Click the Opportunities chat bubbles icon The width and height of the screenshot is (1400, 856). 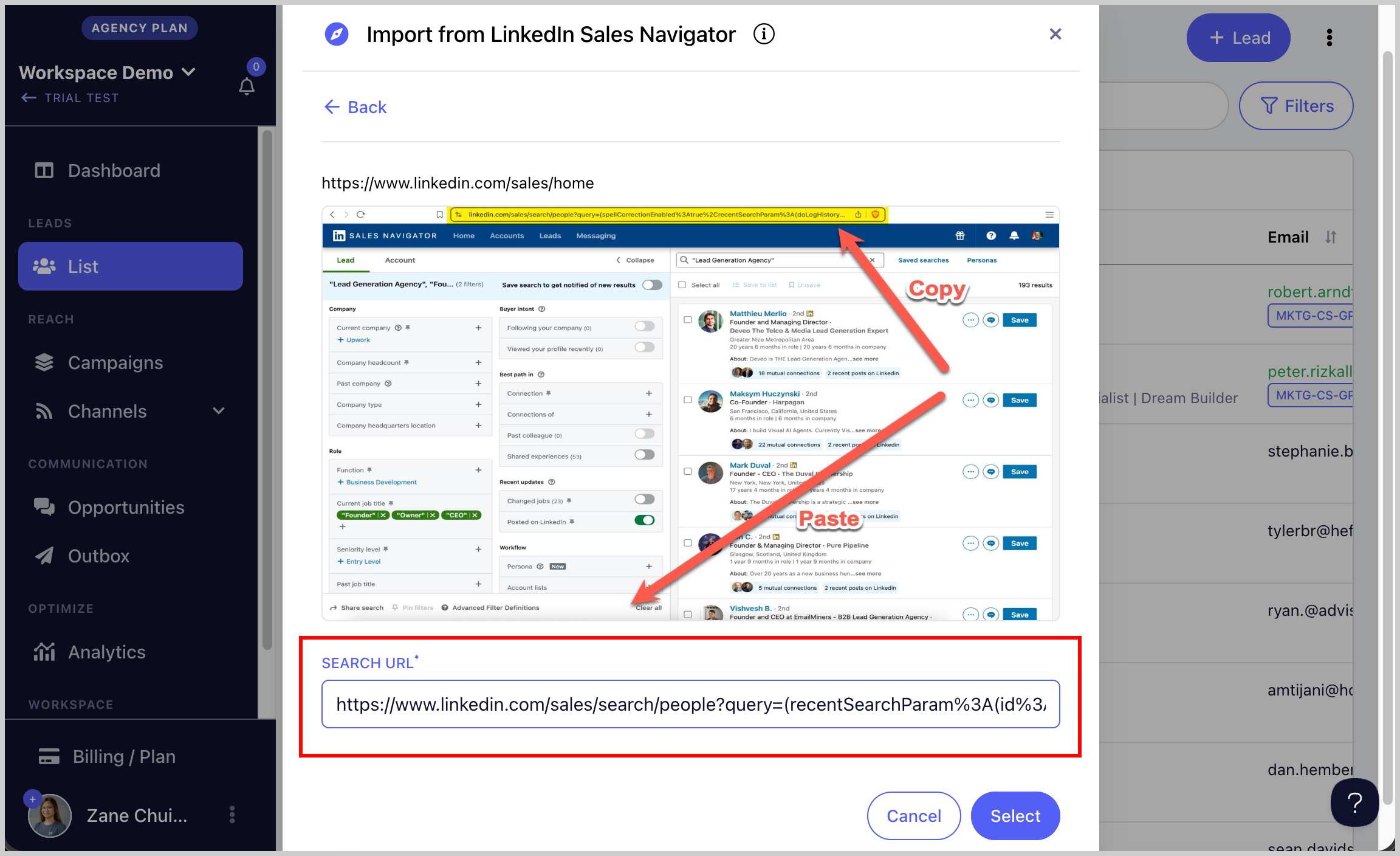(44, 507)
